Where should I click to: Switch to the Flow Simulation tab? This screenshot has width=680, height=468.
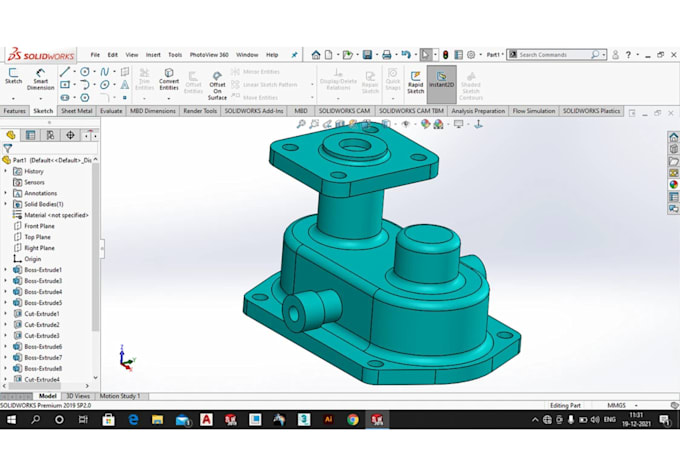pyautogui.click(x=534, y=111)
